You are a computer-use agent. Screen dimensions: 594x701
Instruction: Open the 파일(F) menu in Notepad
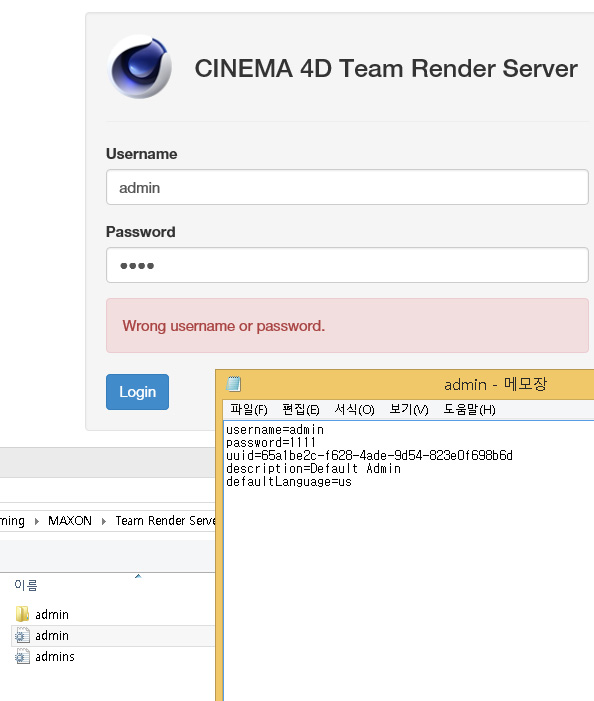pyautogui.click(x=249, y=410)
